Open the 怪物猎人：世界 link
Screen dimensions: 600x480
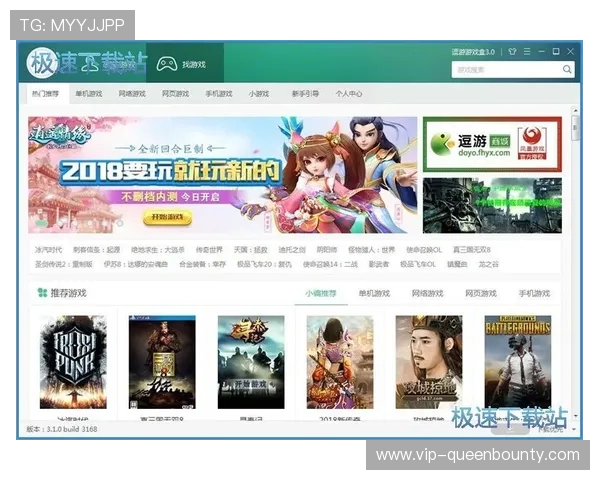[x=372, y=250]
